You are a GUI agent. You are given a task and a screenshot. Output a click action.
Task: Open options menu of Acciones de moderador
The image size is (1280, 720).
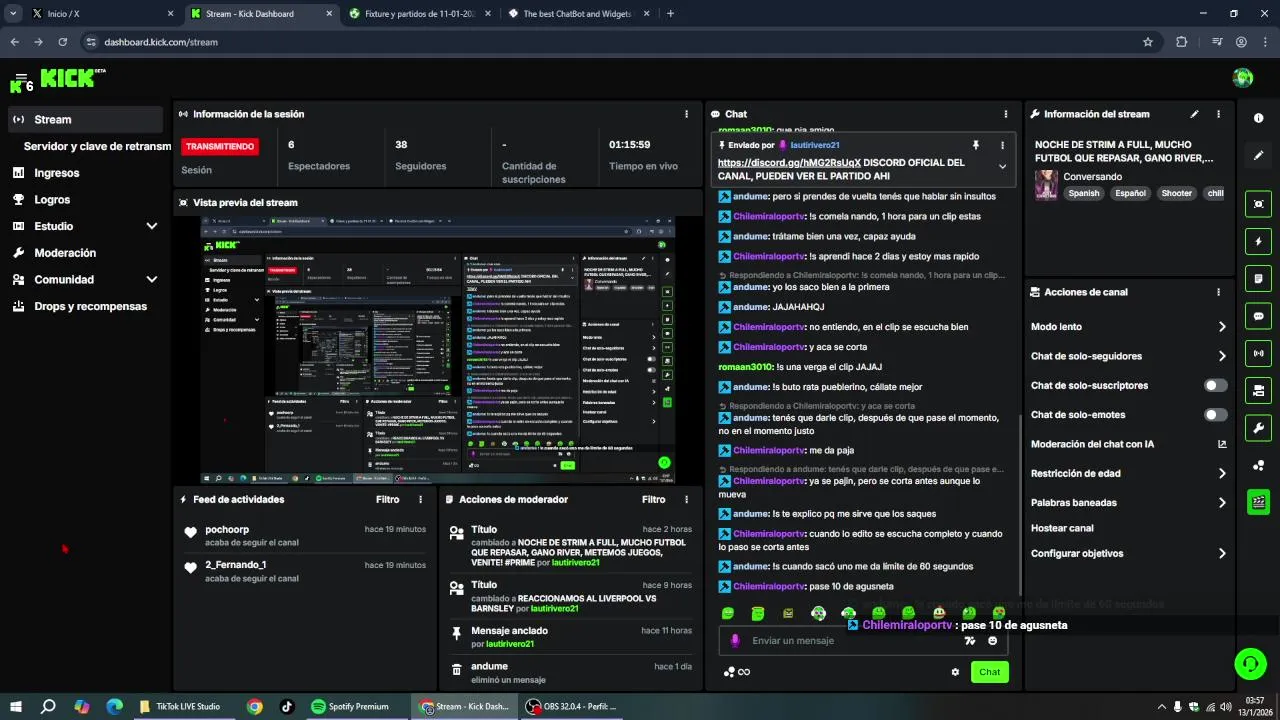686,499
